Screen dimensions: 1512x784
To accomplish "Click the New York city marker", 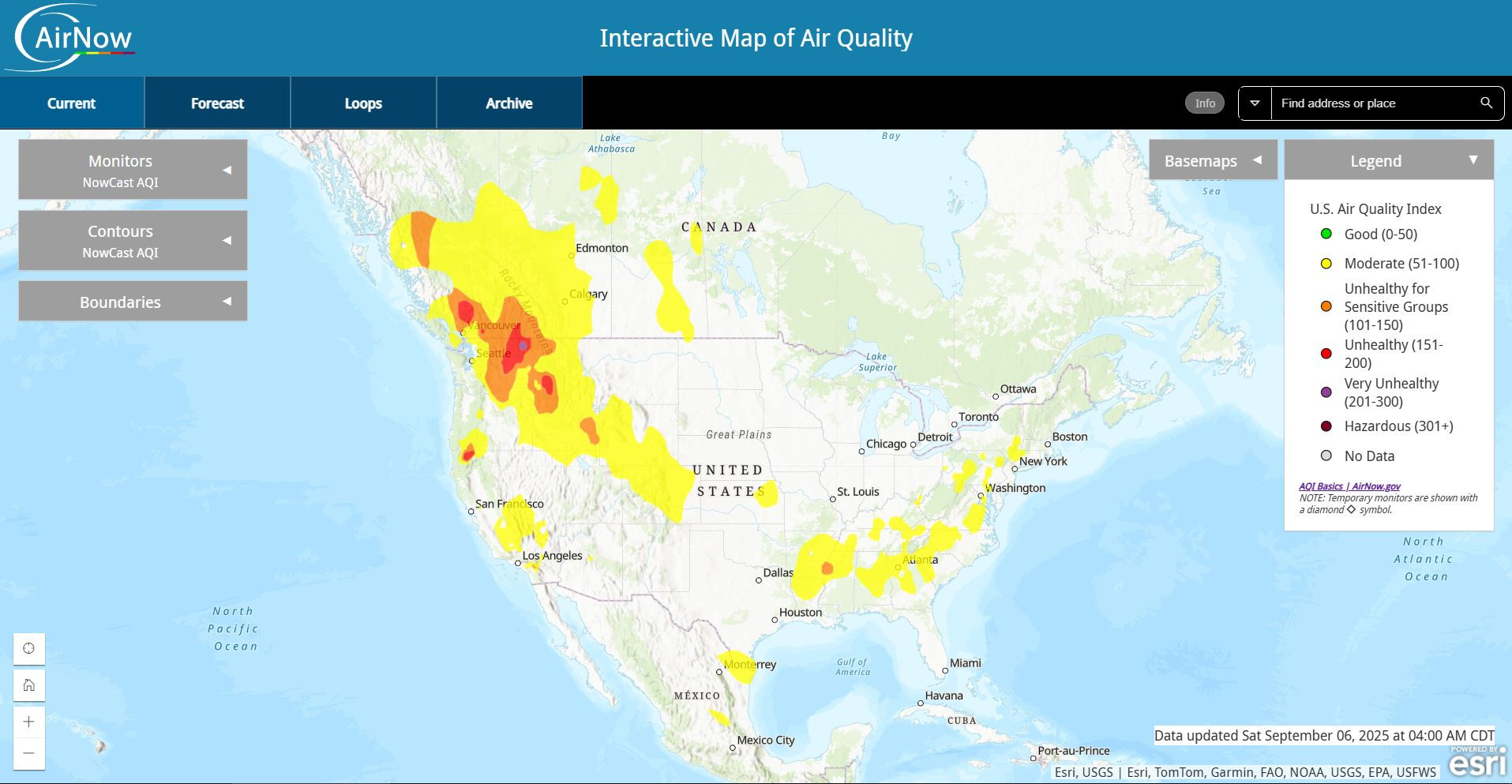I will (1015, 469).
